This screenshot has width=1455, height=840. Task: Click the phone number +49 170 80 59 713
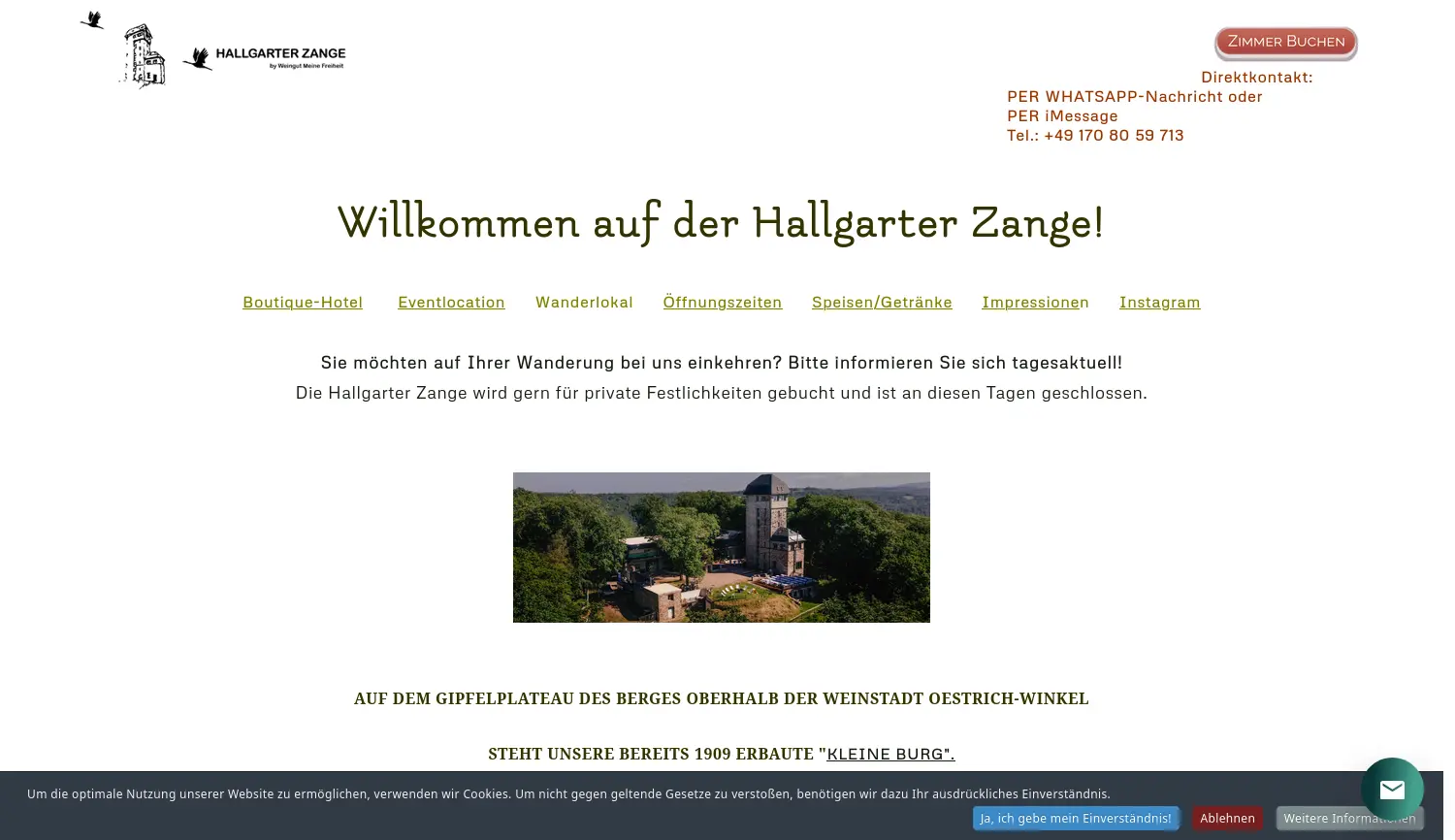point(1113,136)
